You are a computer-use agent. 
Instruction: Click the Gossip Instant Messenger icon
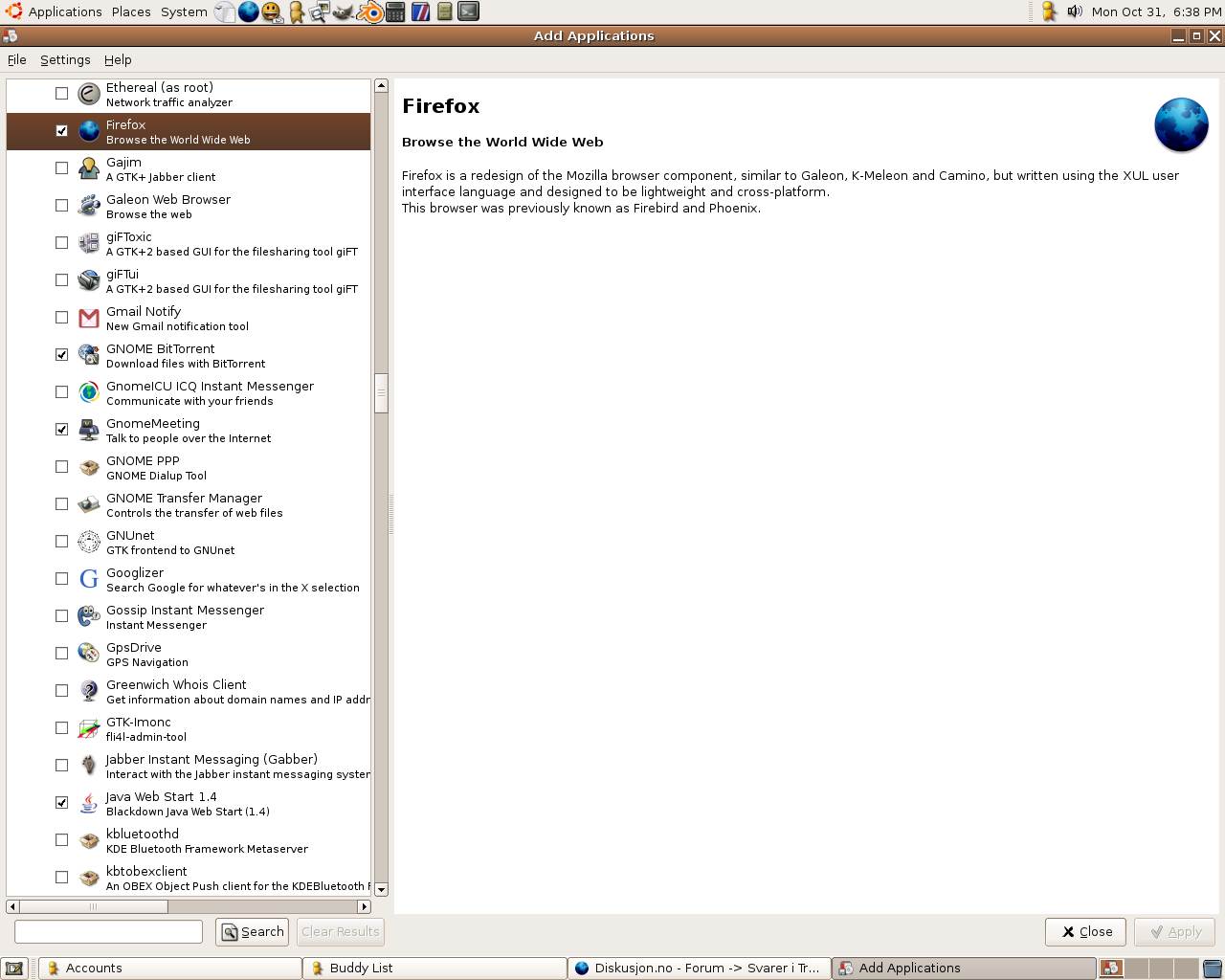pyautogui.click(x=89, y=616)
